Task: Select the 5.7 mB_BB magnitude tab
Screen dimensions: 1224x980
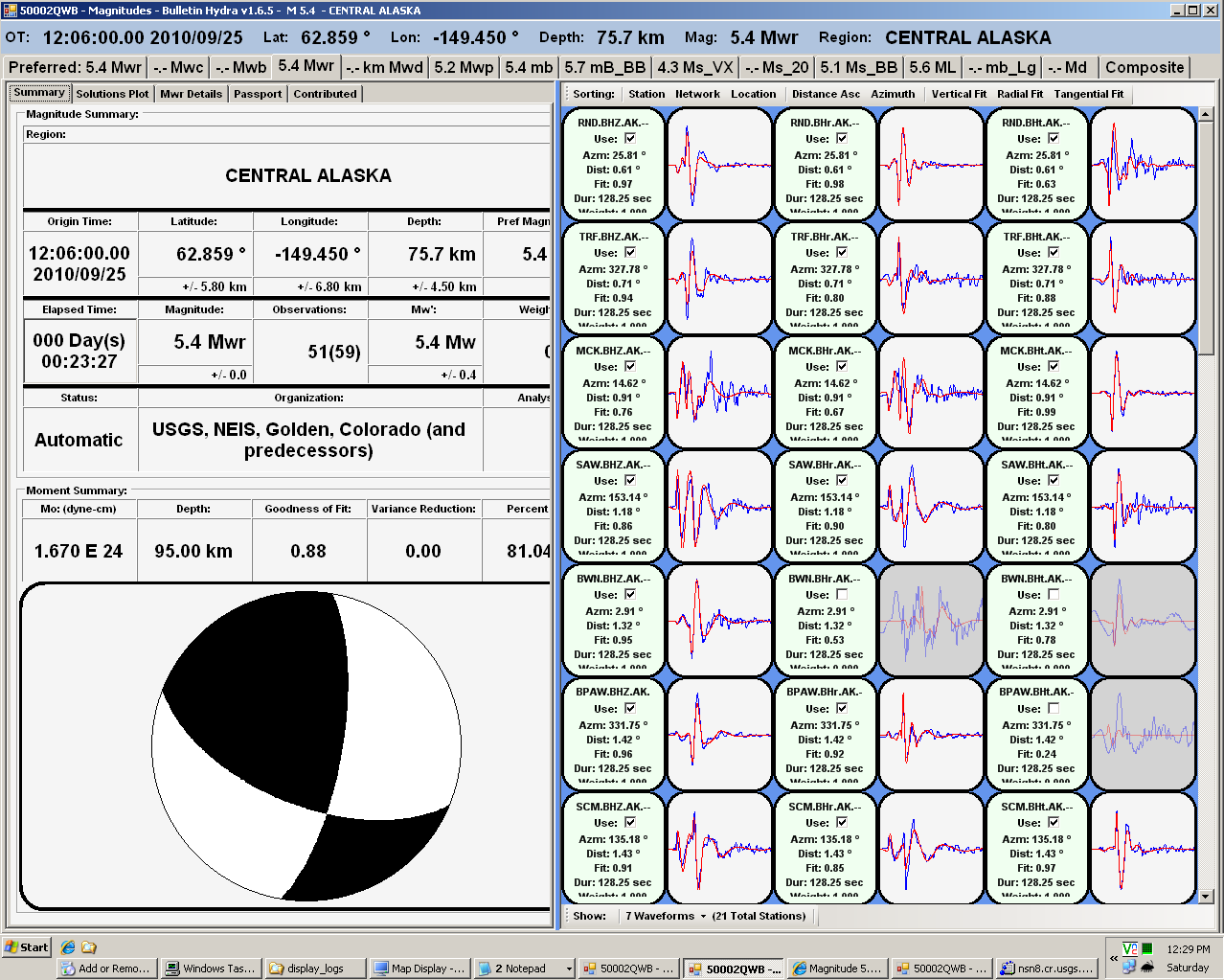Action: [x=605, y=67]
